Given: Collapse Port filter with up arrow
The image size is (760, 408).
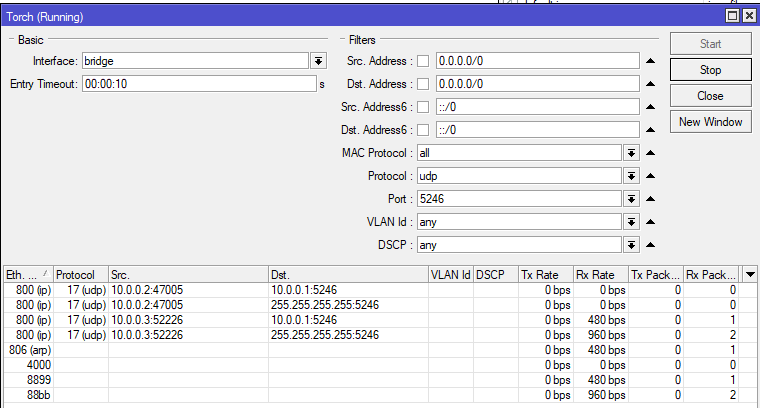Looking at the screenshot, I should (x=651, y=199).
